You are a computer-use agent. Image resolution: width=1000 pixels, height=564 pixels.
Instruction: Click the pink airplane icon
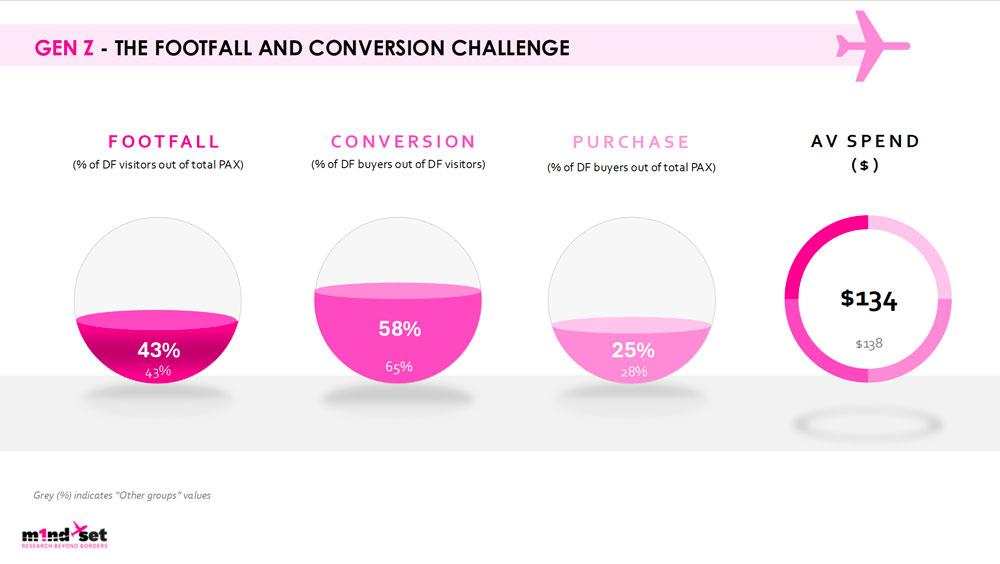[872, 46]
